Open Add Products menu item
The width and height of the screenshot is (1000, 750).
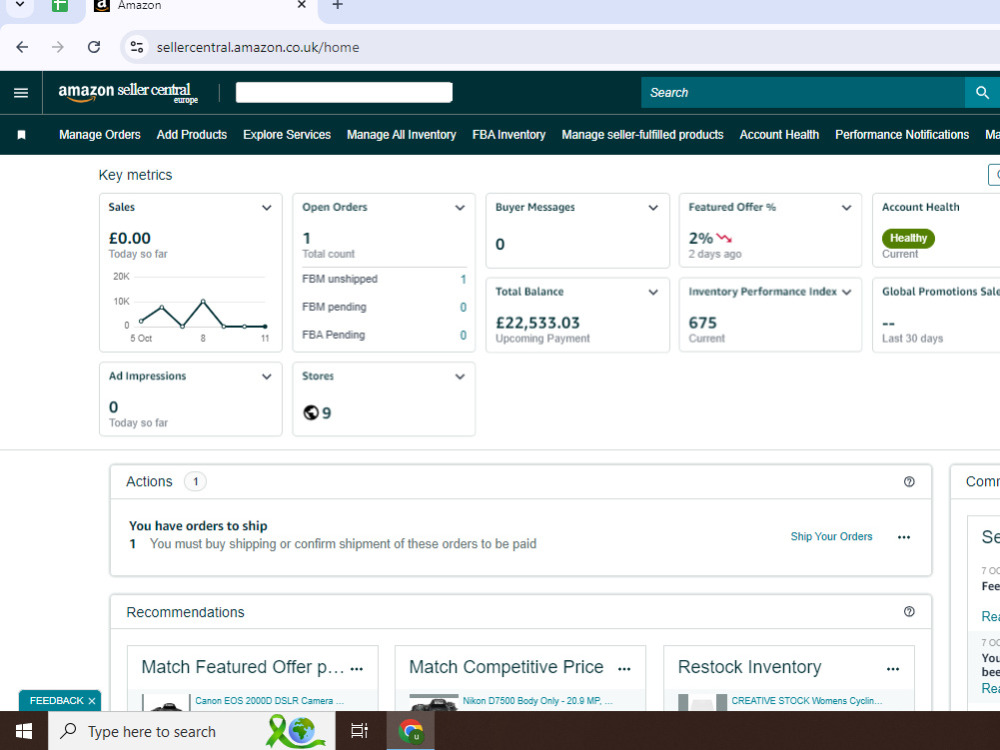tap(192, 135)
